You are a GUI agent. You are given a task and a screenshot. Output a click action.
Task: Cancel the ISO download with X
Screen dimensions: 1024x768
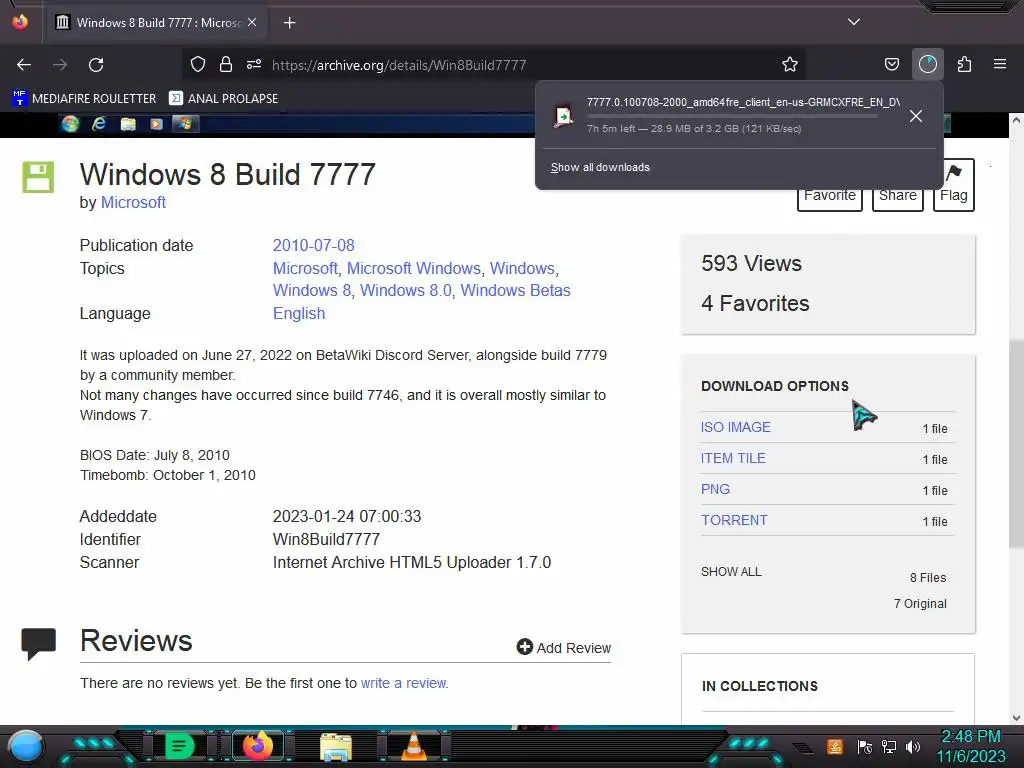coord(916,116)
